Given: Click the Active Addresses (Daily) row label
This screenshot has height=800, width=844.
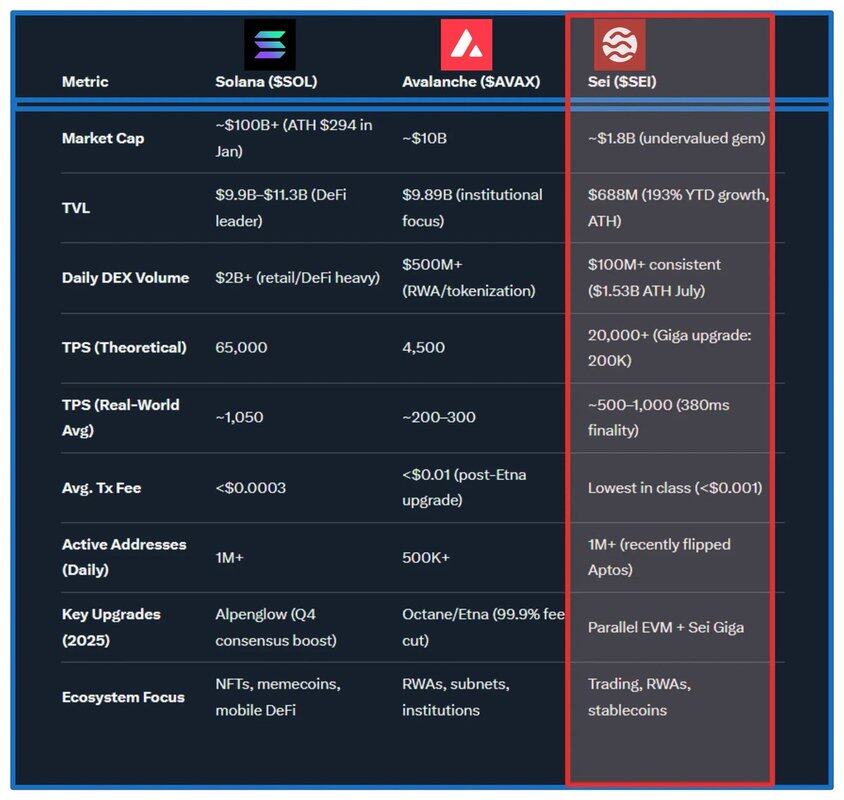Looking at the screenshot, I should tap(124, 557).
